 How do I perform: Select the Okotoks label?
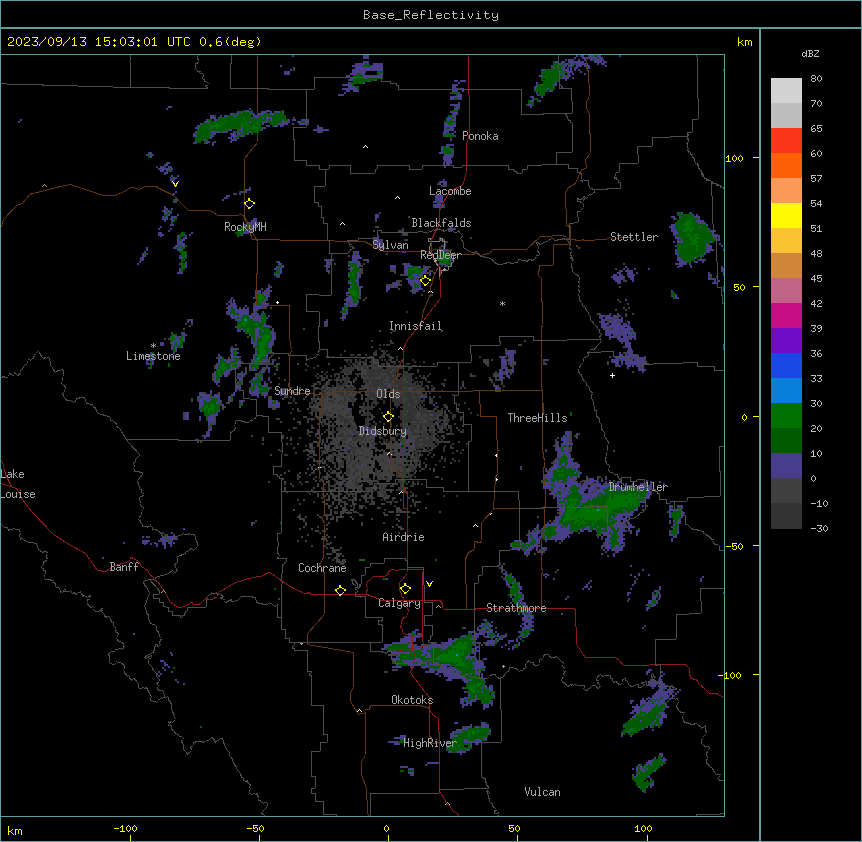coord(412,700)
